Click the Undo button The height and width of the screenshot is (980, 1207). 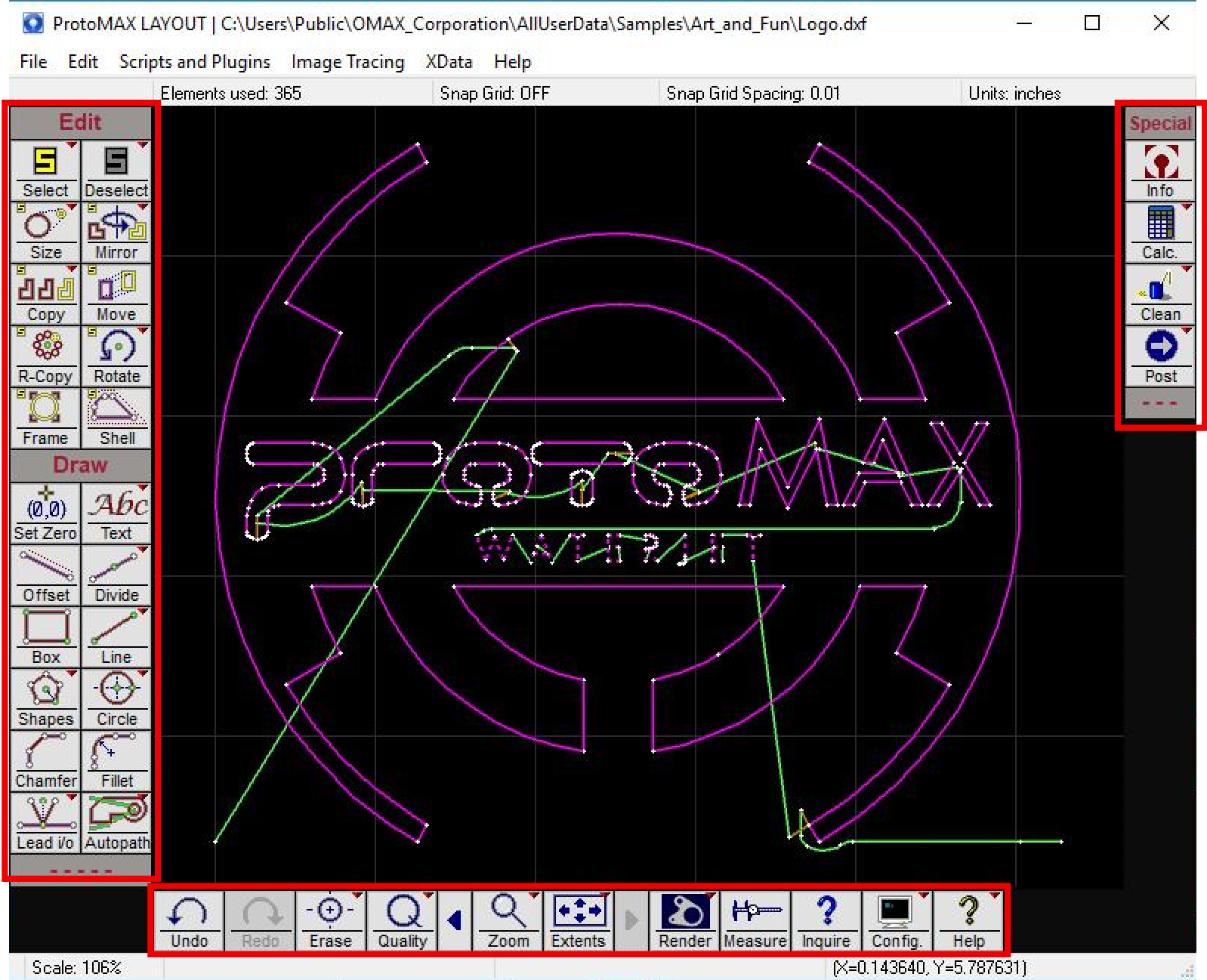pyautogui.click(x=189, y=920)
